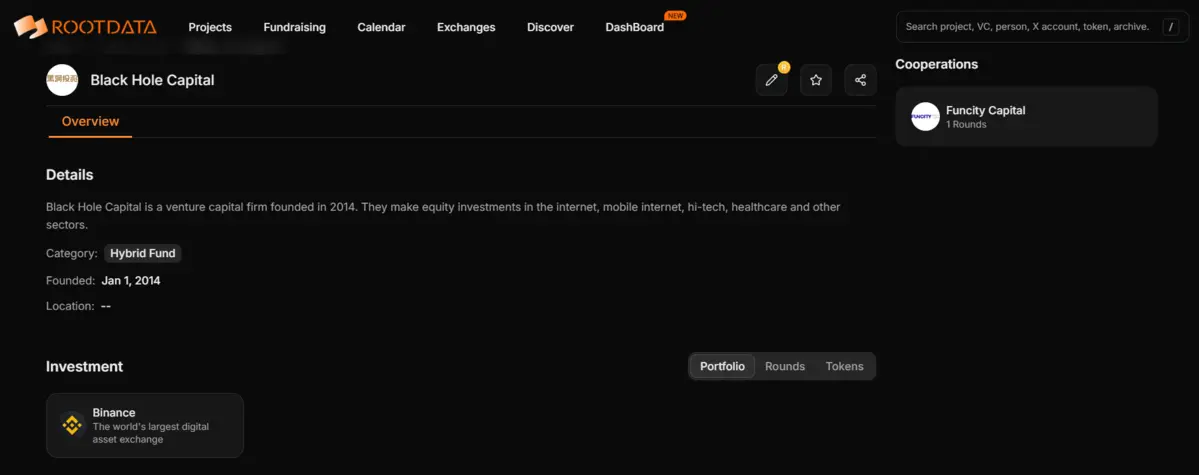Click the Funcity Capital logo

(925, 116)
